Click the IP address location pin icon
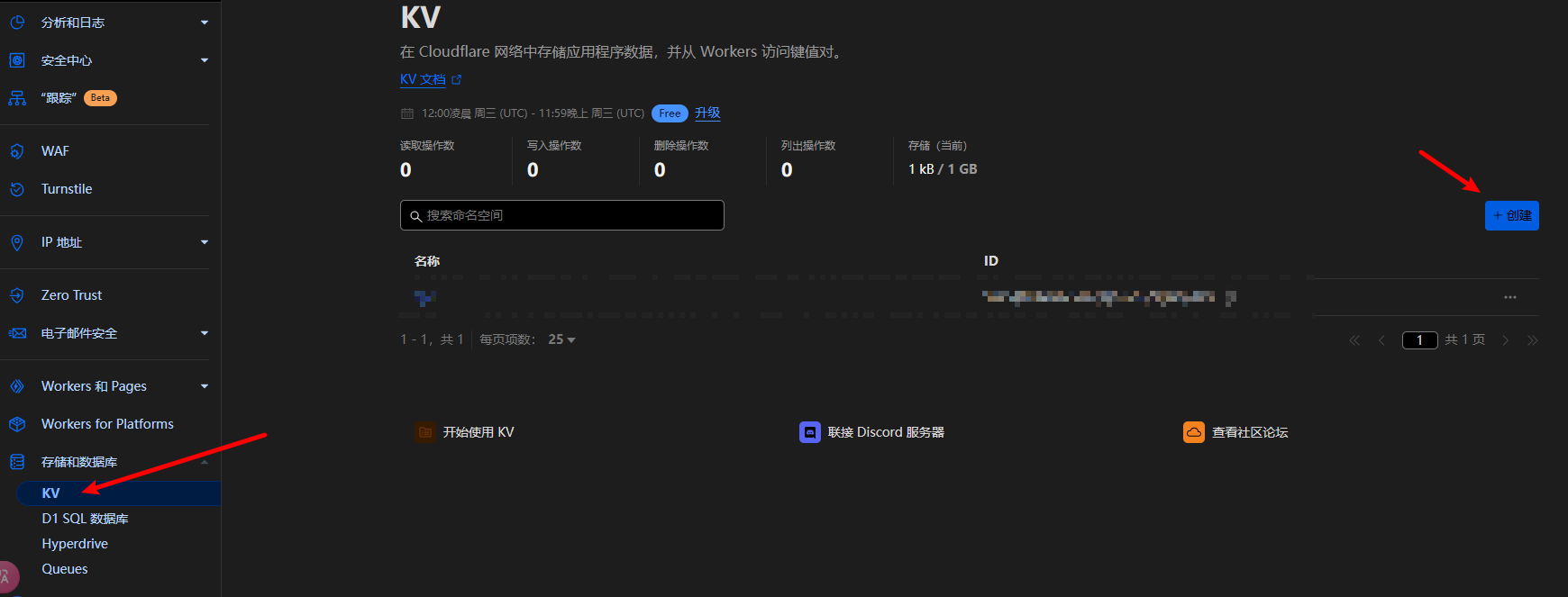The image size is (1568, 597). click(17, 242)
